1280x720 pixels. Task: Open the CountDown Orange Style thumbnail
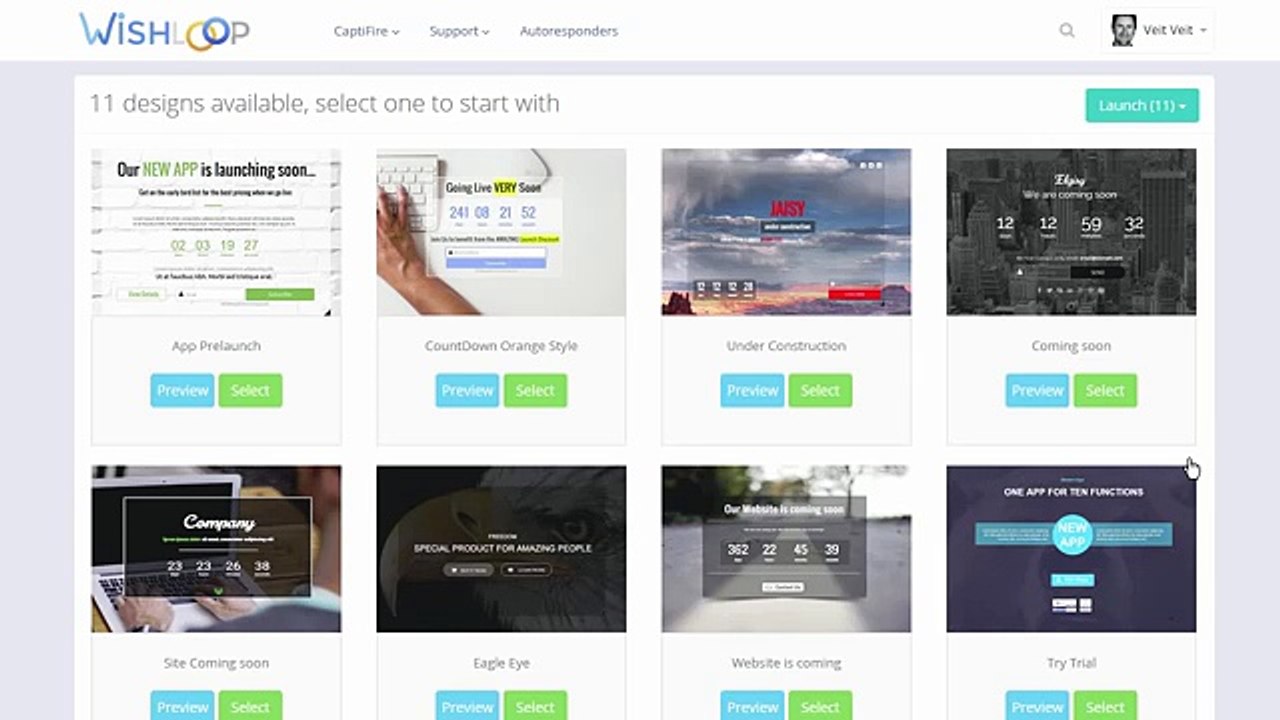point(501,232)
